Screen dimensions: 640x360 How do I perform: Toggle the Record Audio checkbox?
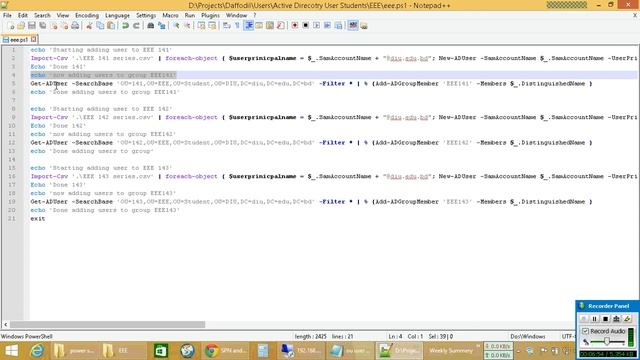tap(585, 331)
